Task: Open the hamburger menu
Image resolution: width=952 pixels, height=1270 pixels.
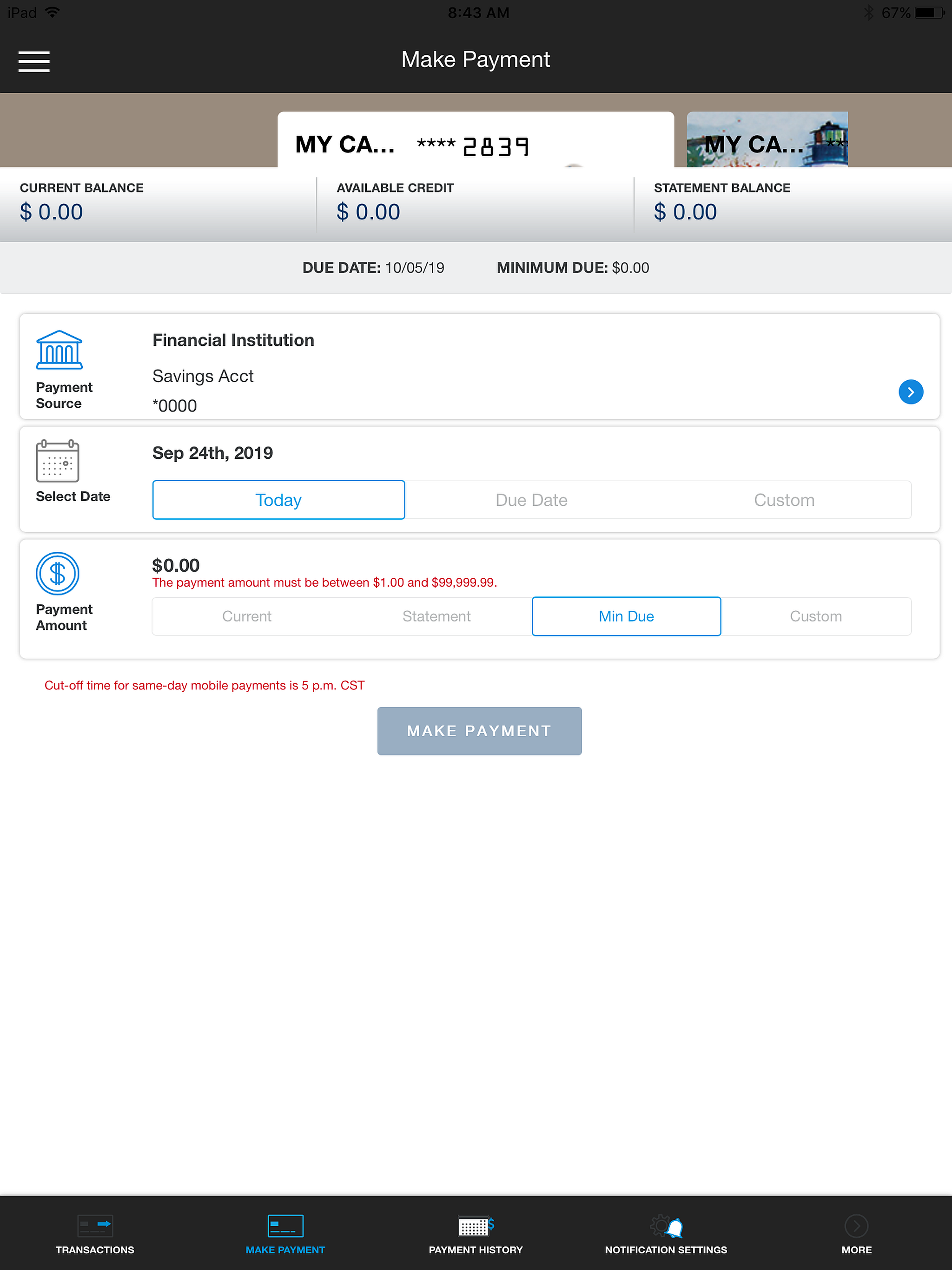Action: click(34, 61)
